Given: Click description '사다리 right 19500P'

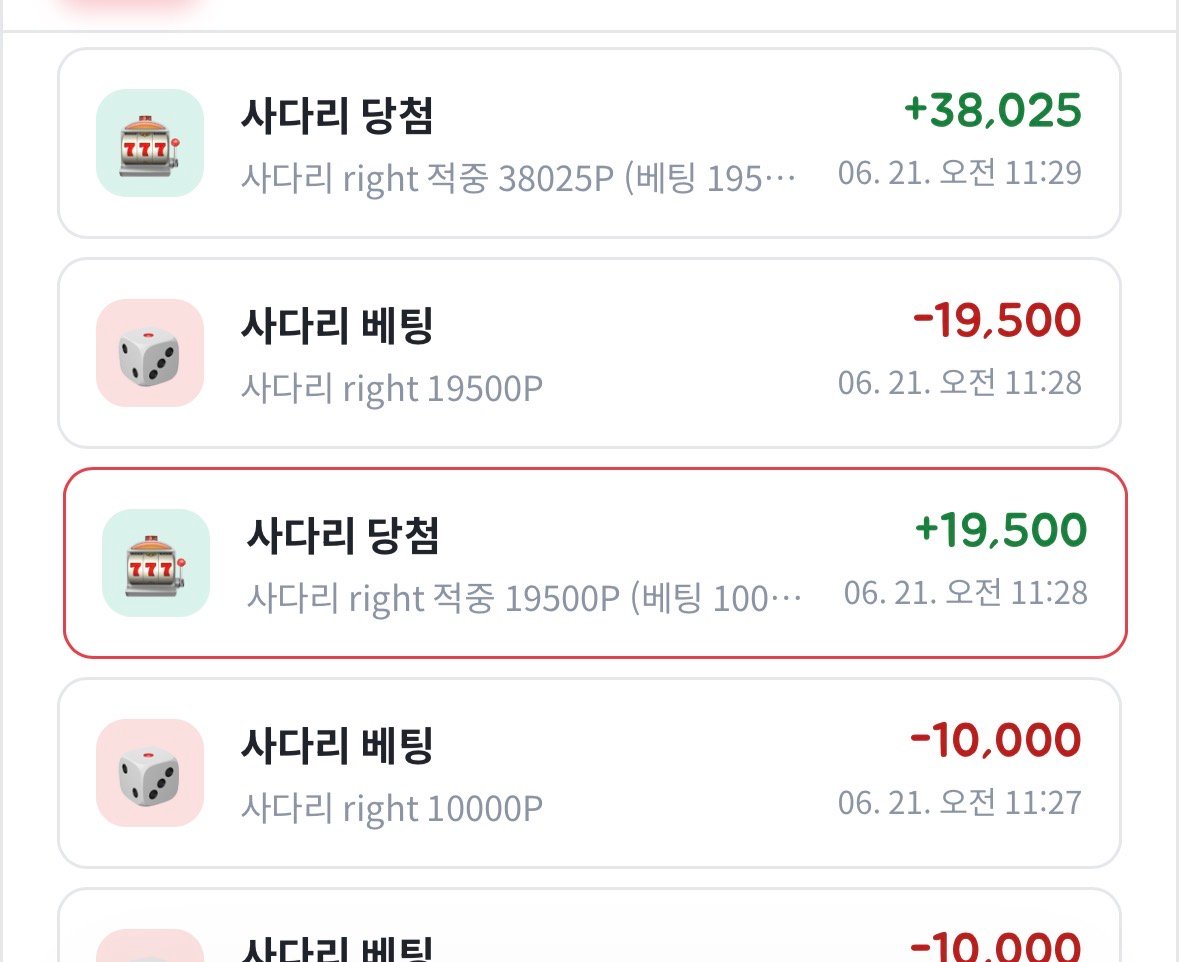Looking at the screenshot, I should [x=392, y=389].
